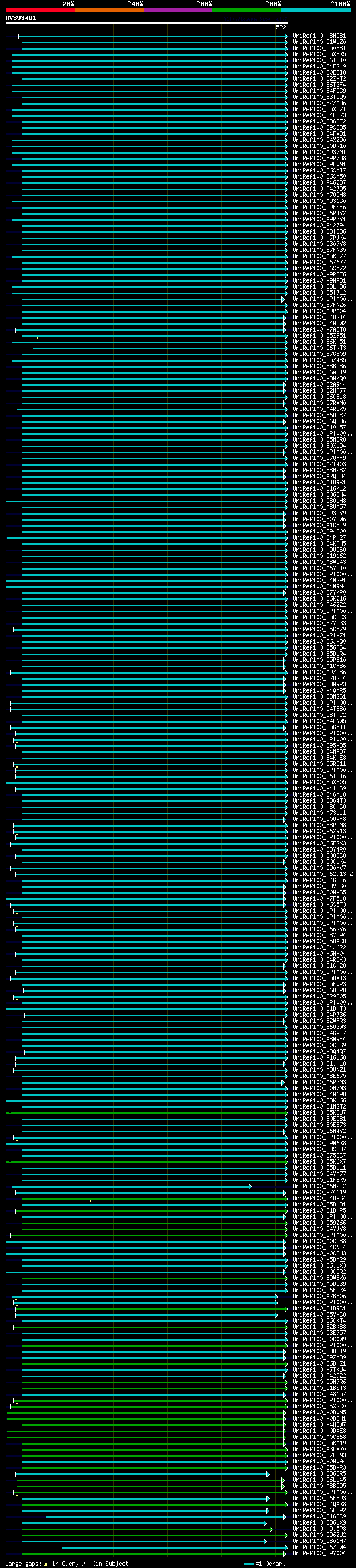Click hit label UniRef100_Q19162
Screen dimensions: 356x1568
319,556
